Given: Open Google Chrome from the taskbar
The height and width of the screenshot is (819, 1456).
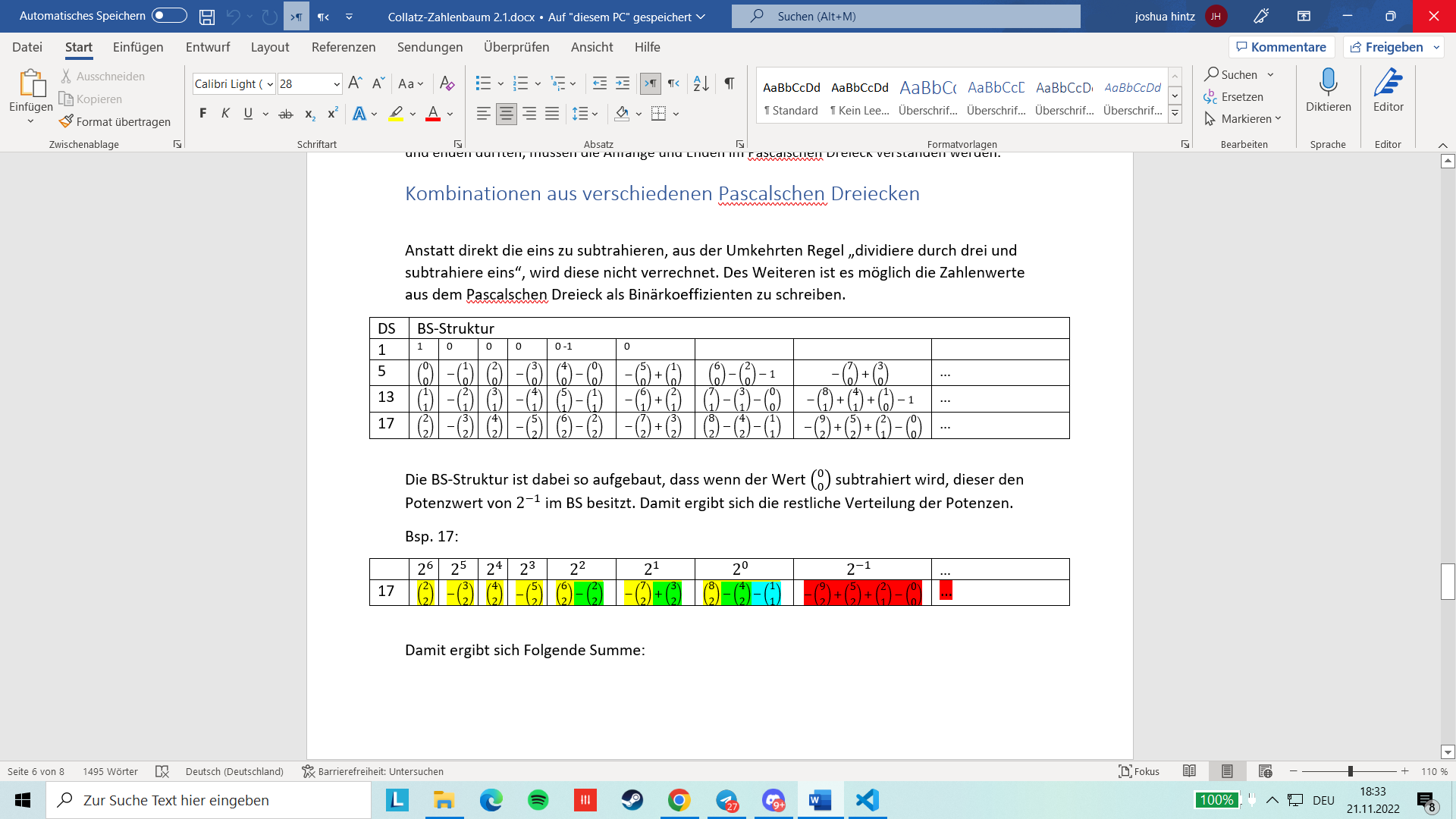Looking at the screenshot, I should pyautogui.click(x=679, y=800).
